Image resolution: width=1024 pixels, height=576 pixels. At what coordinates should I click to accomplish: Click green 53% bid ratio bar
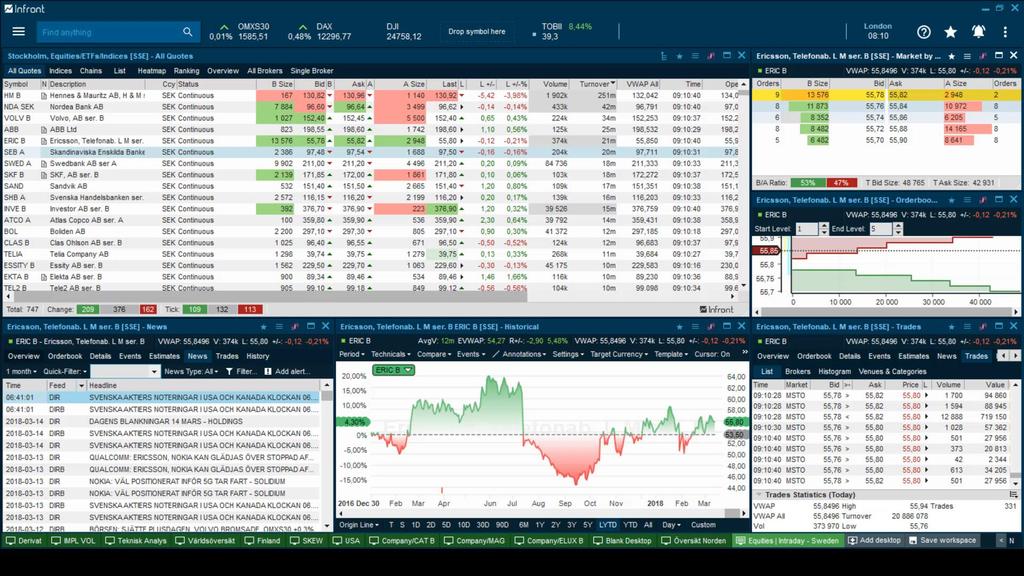tap(808, 183)
